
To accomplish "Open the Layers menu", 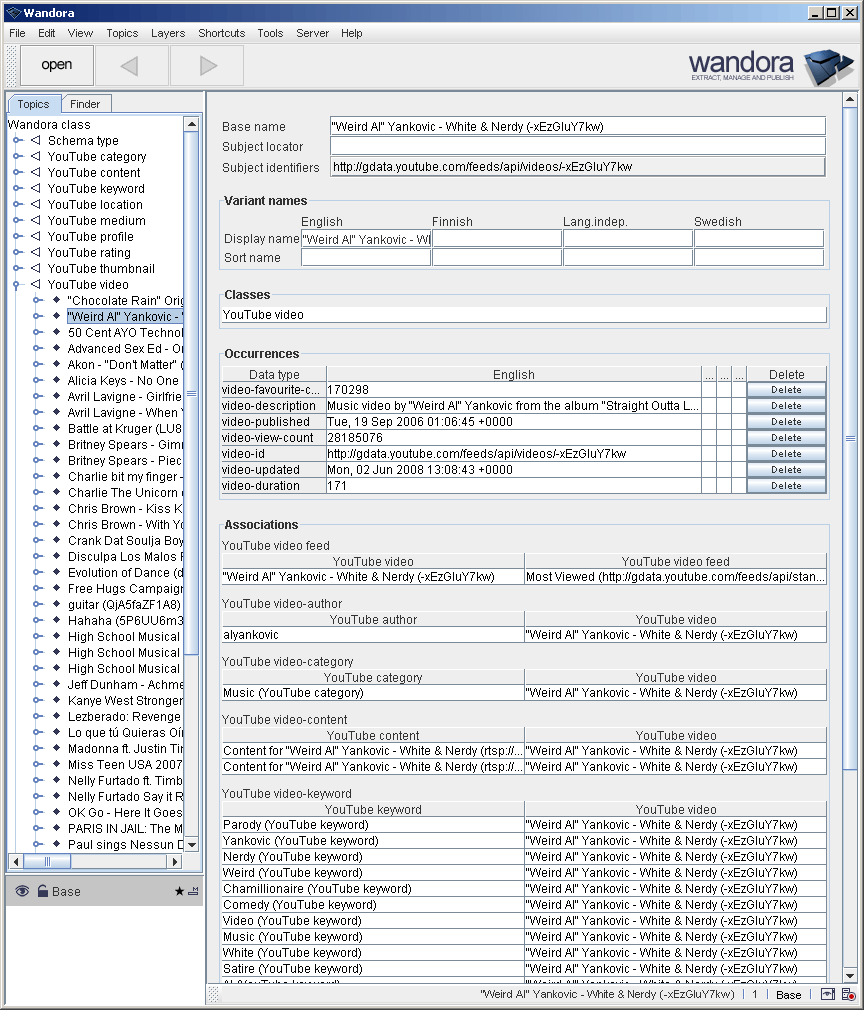I will [168, 33].
